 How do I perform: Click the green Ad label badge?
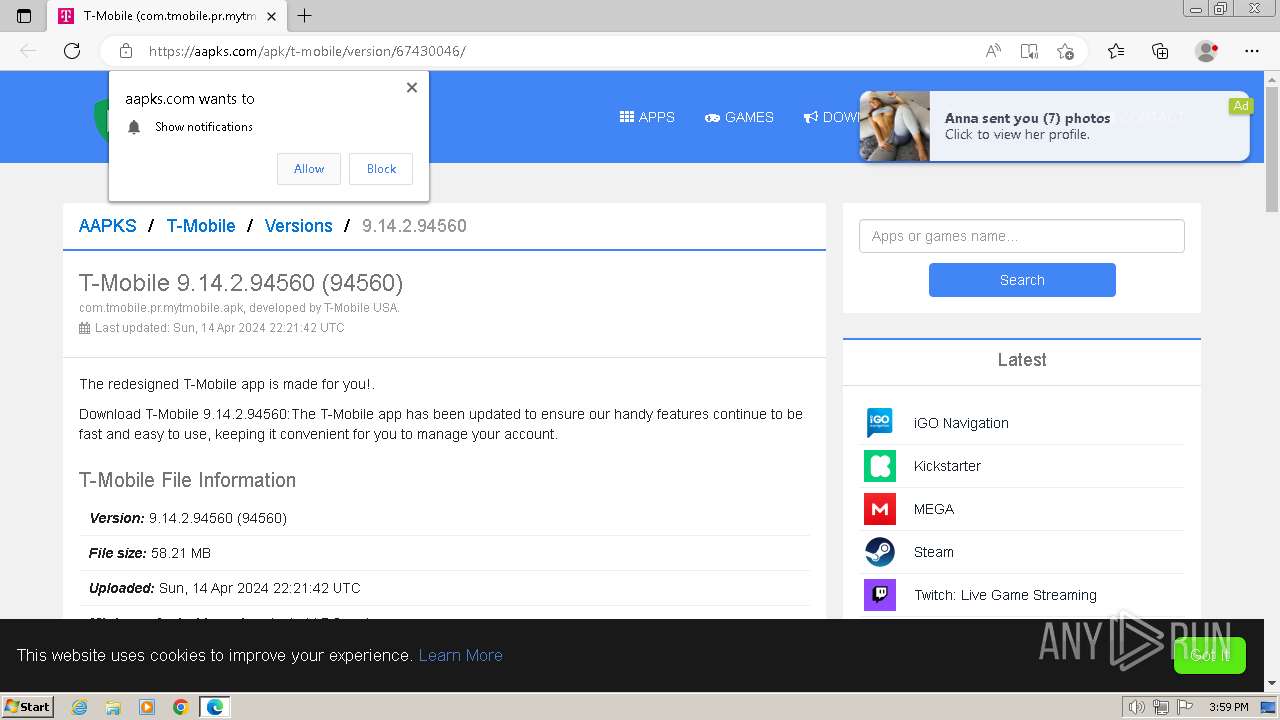(1241, 105)
